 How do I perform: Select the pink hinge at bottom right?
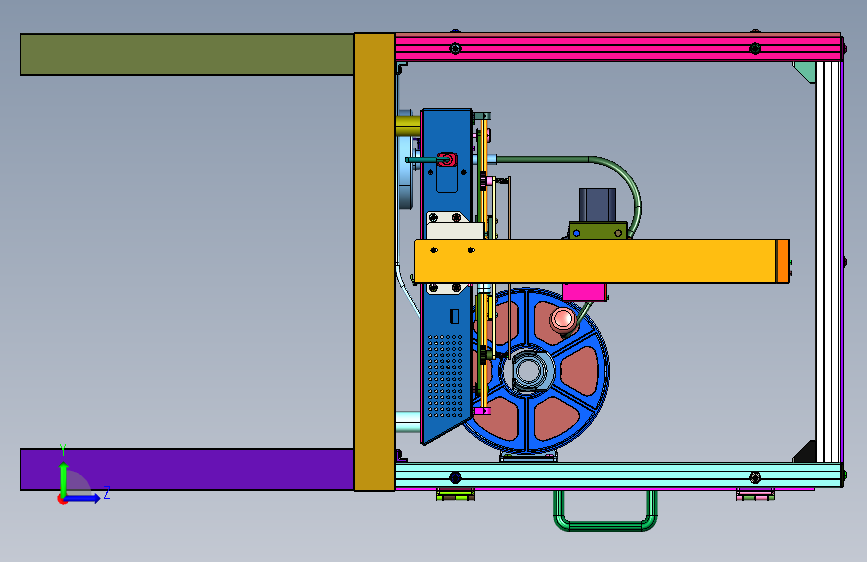coord(755,494)
